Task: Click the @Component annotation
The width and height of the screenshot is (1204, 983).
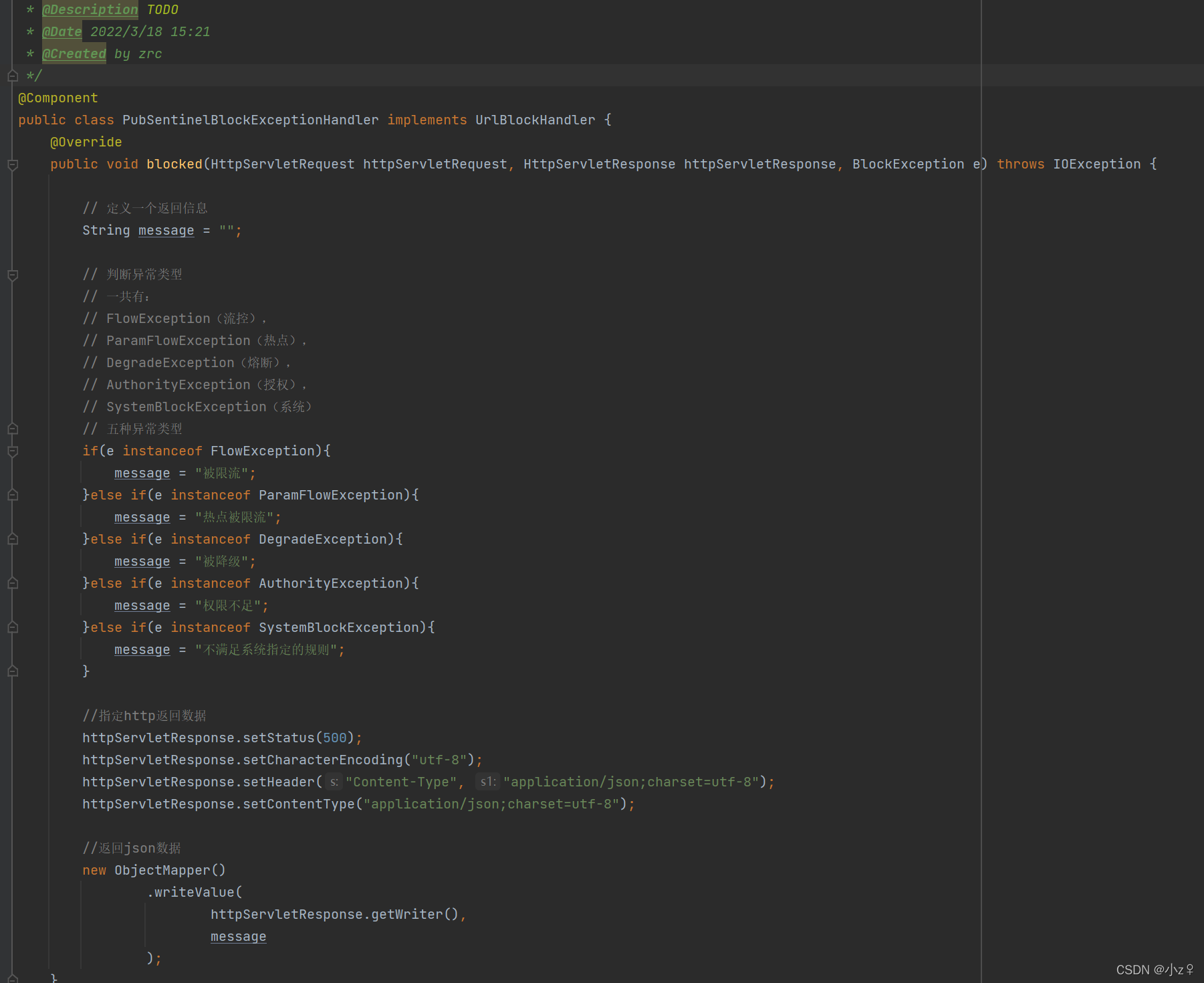Action: pos(58,98)
